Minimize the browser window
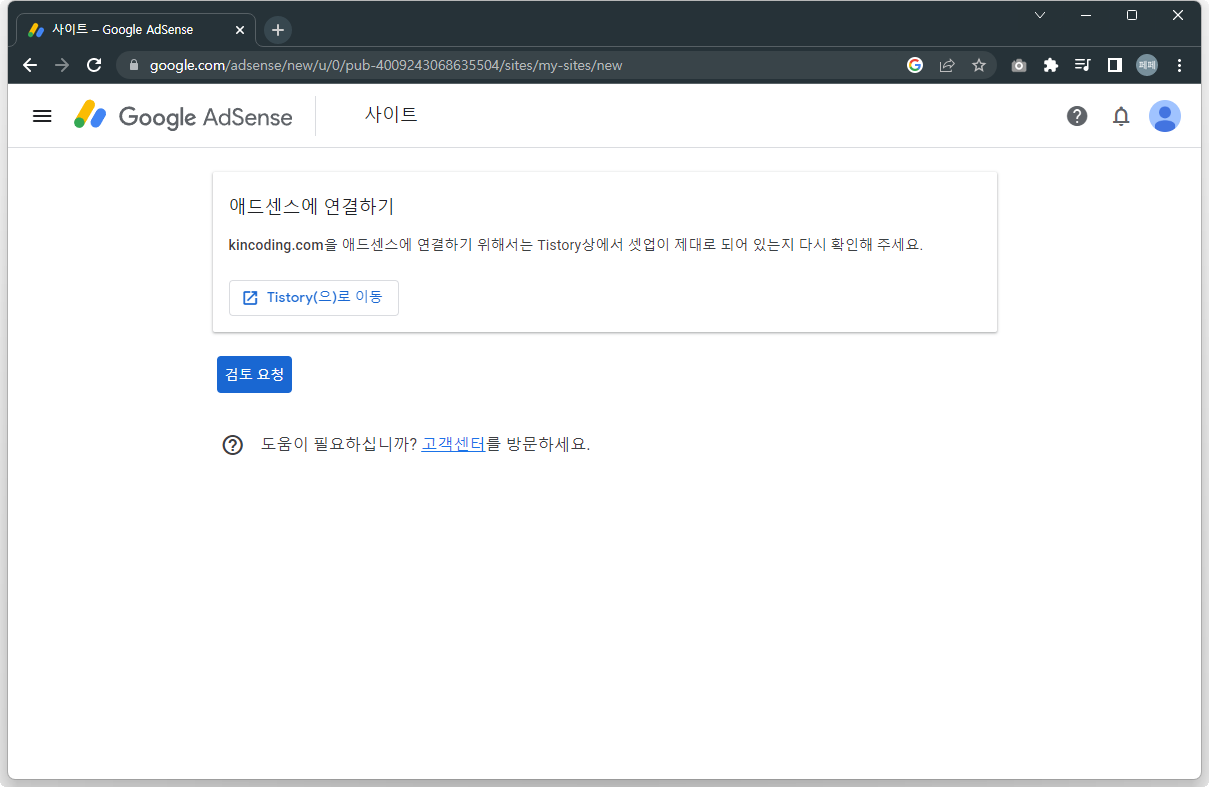Viewport: 1209px width, 787px height. (1086, 15)
